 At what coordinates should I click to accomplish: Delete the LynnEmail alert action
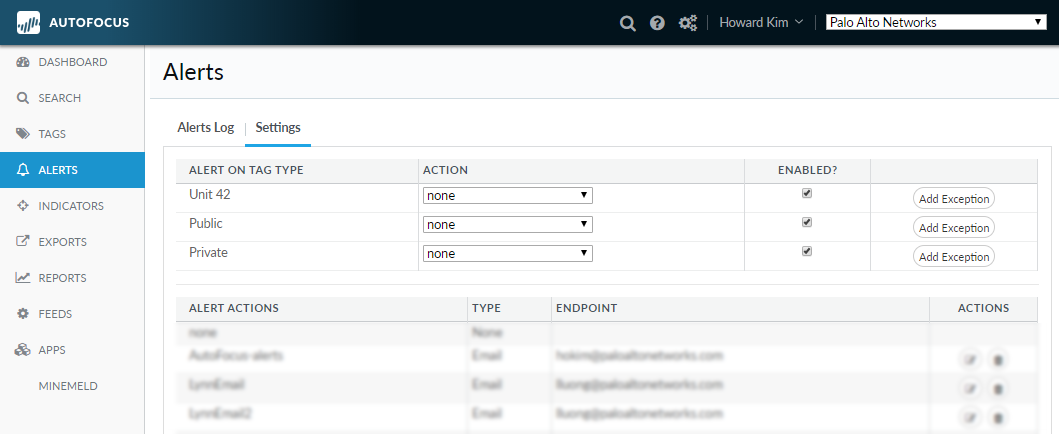pos(997,388)
